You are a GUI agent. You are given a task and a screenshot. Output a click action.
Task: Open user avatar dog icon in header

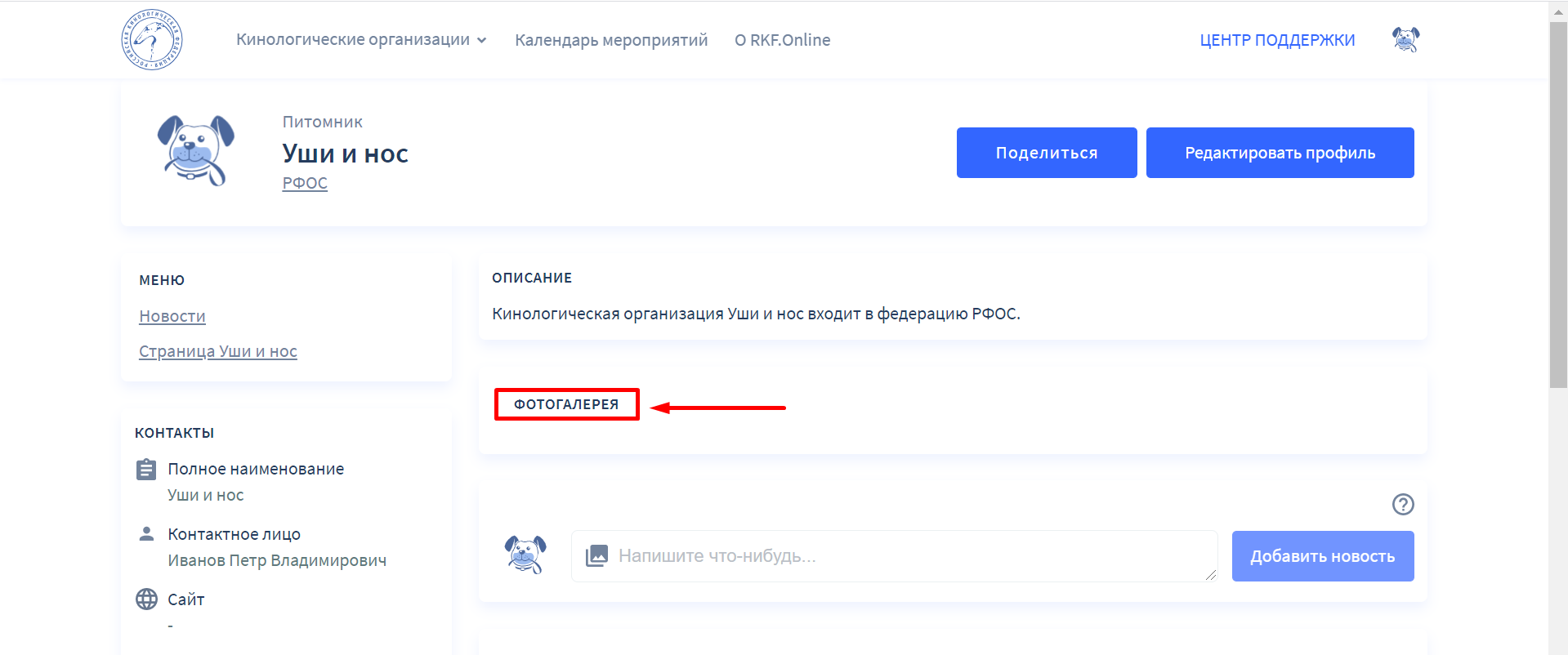click(x=1405, y=39)
